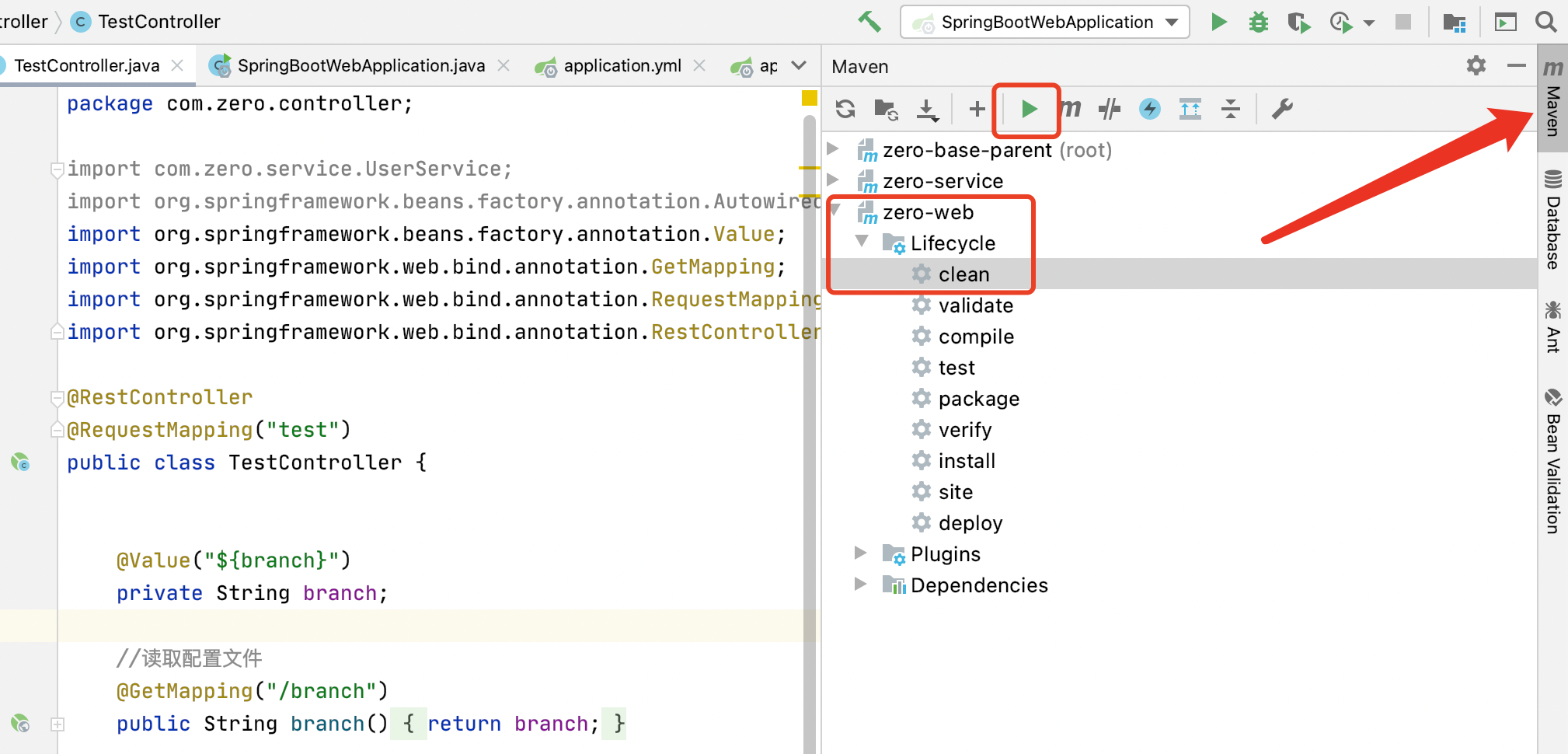
Task: Expand zero-base-parent project node
Action: (833, 148)
